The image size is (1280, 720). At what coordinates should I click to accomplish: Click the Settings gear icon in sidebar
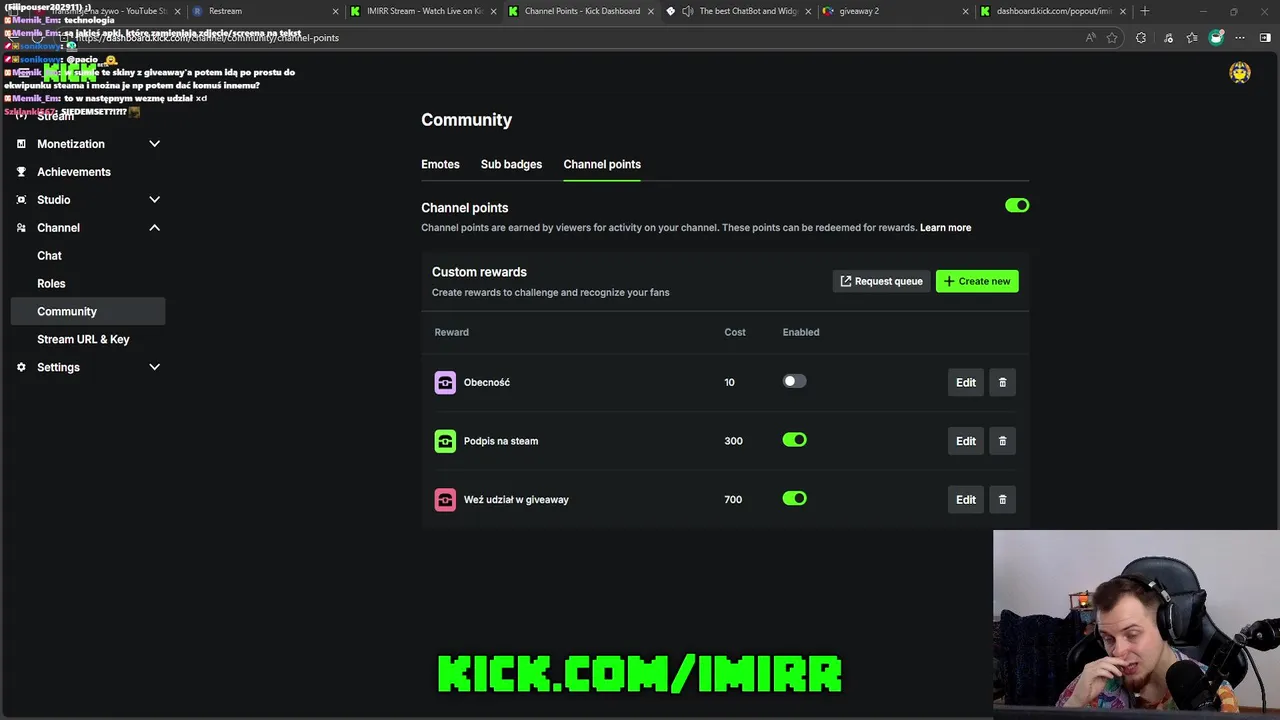point(21,367)
